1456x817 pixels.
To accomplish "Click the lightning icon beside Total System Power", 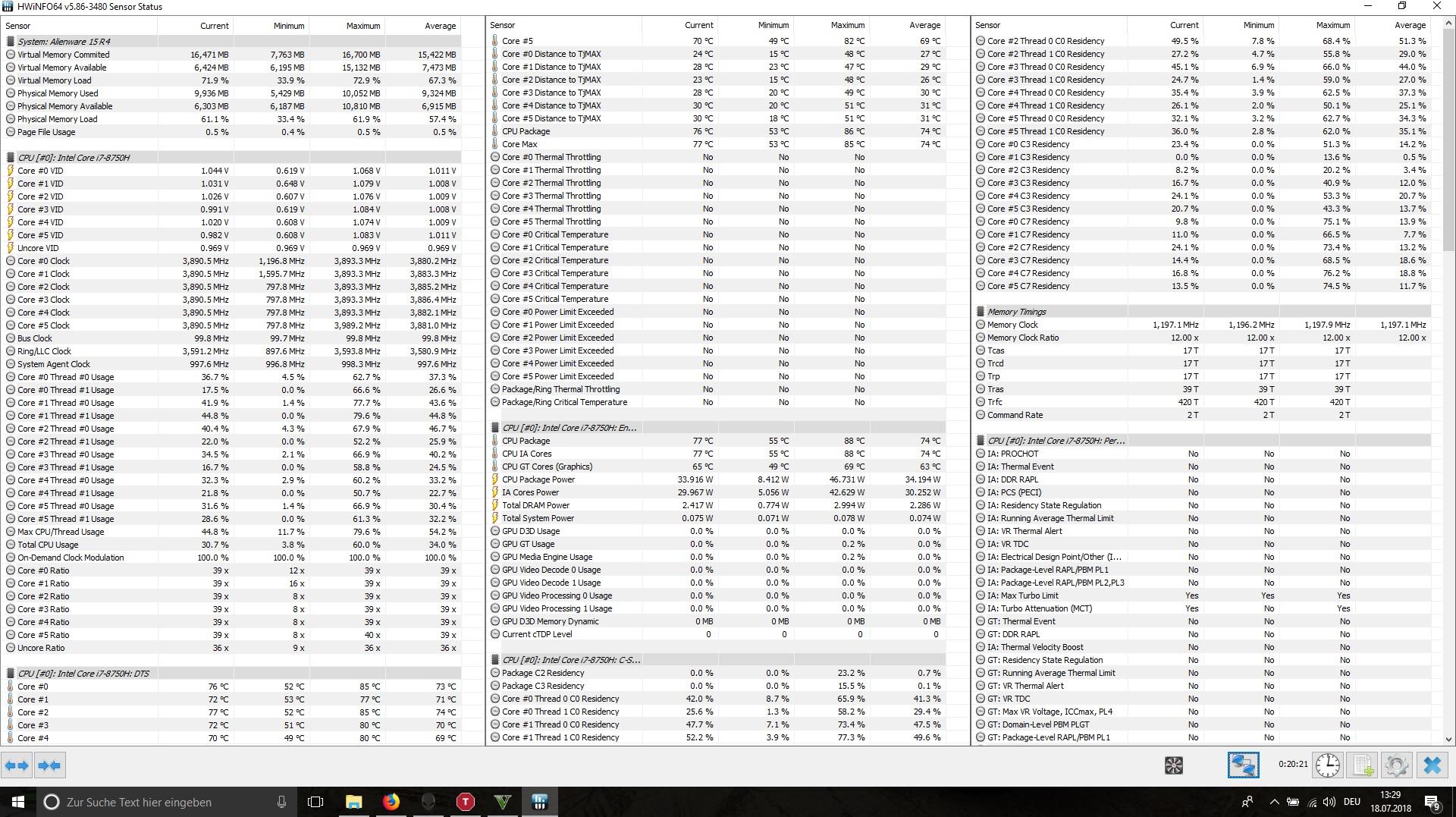I will pos(495,518).
